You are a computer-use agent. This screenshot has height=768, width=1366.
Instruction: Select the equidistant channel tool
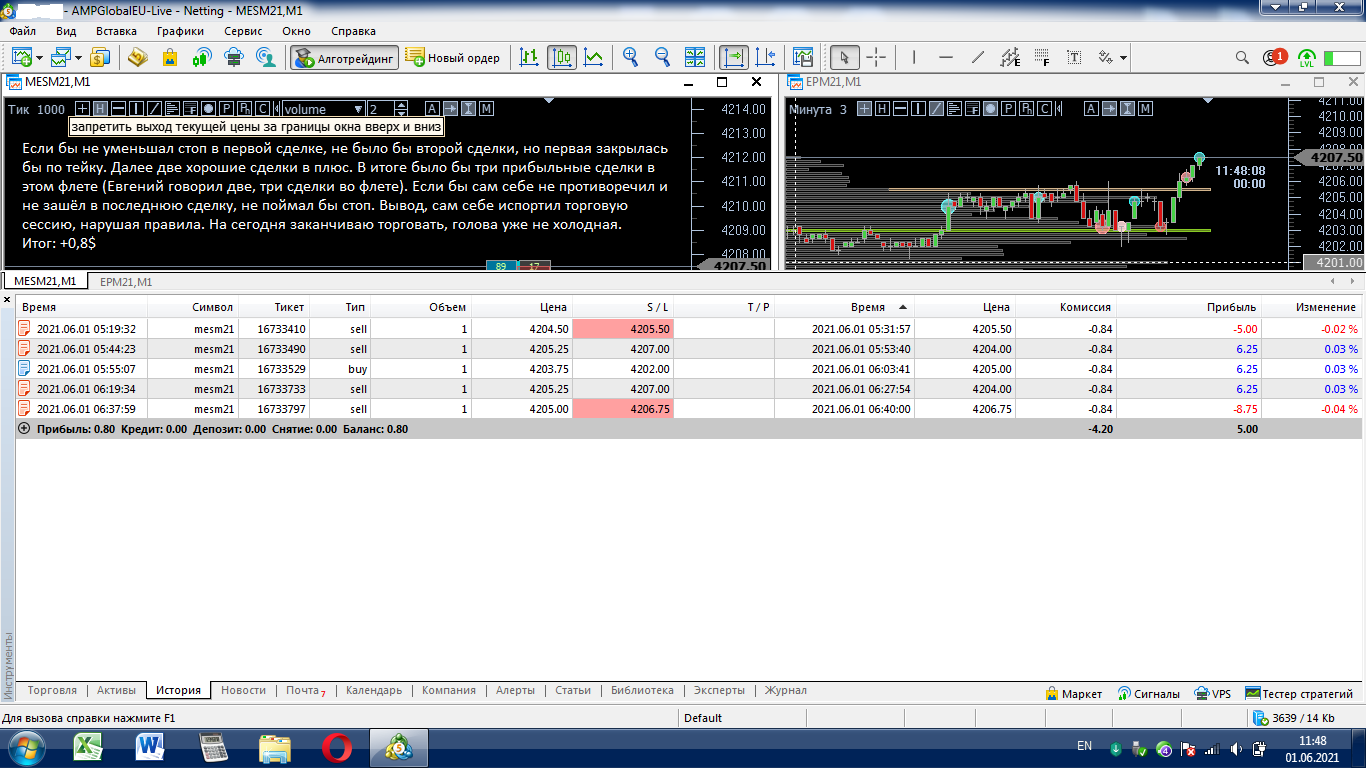[1011, 57]
